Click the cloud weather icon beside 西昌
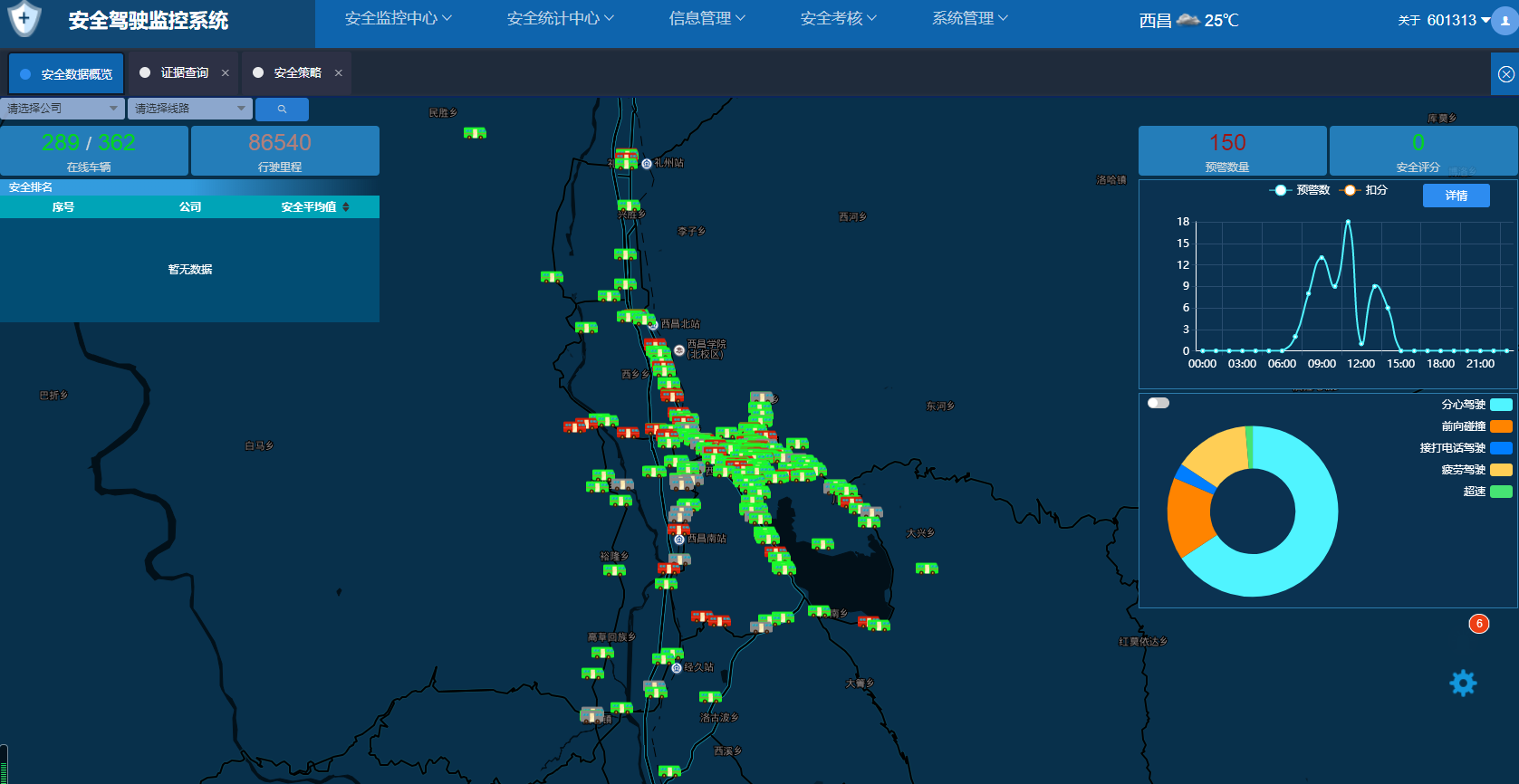 click(1188, 20)
